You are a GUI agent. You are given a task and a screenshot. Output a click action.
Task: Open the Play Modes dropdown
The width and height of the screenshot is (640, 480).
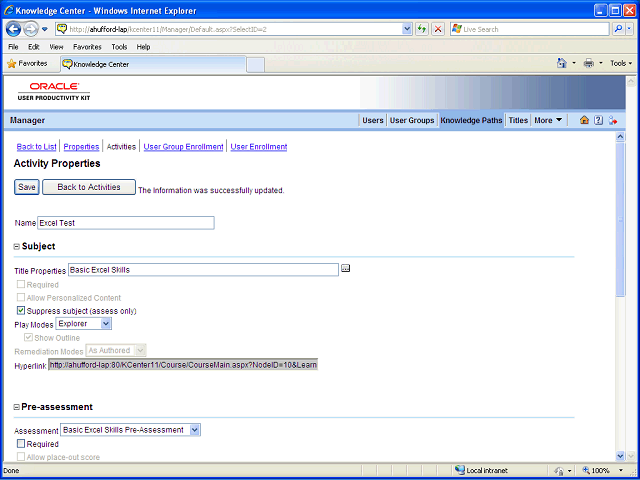(83, 324)
